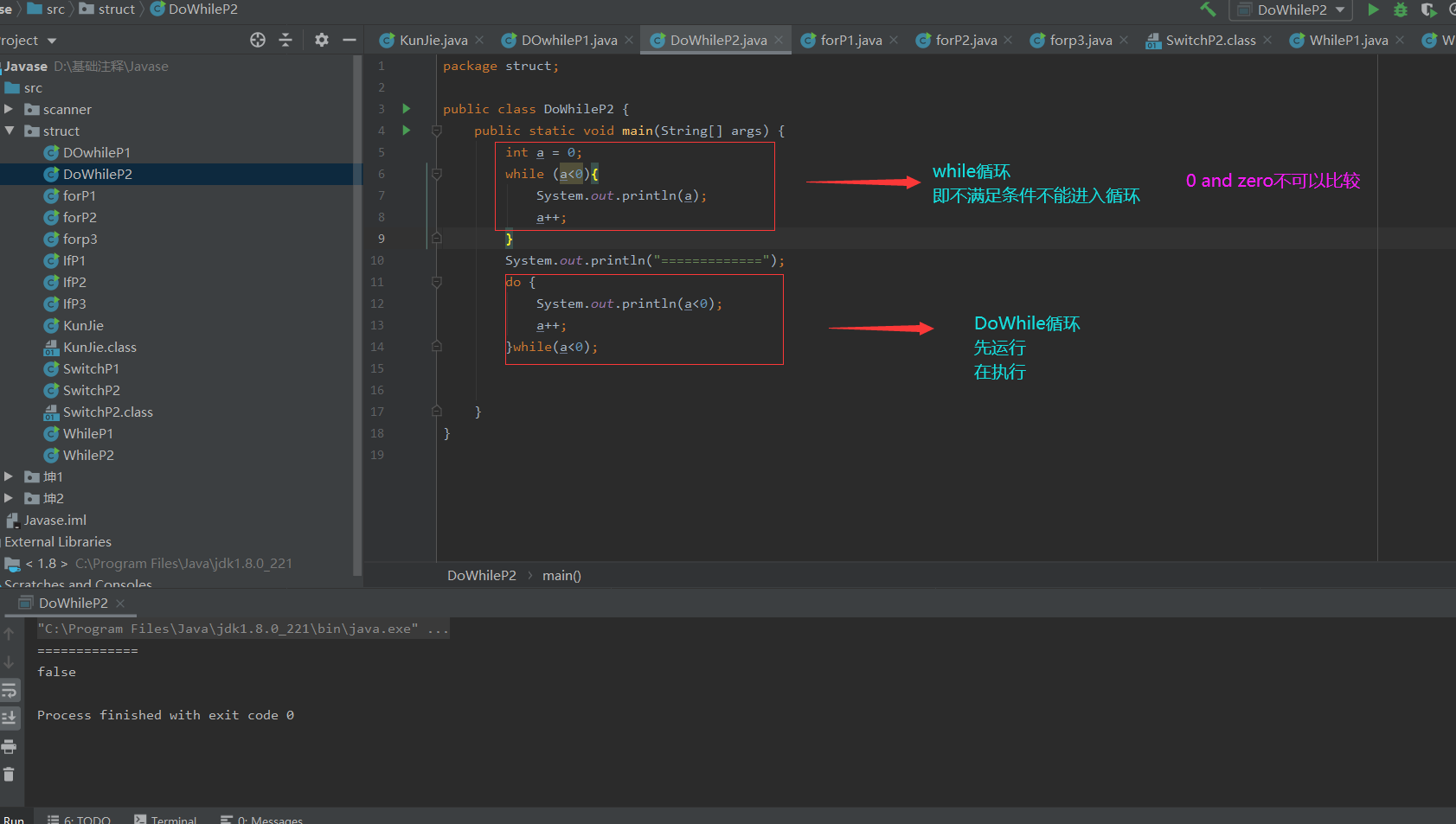
Task: Click the locate target icon in Project panel
Action: pos(258,40)
